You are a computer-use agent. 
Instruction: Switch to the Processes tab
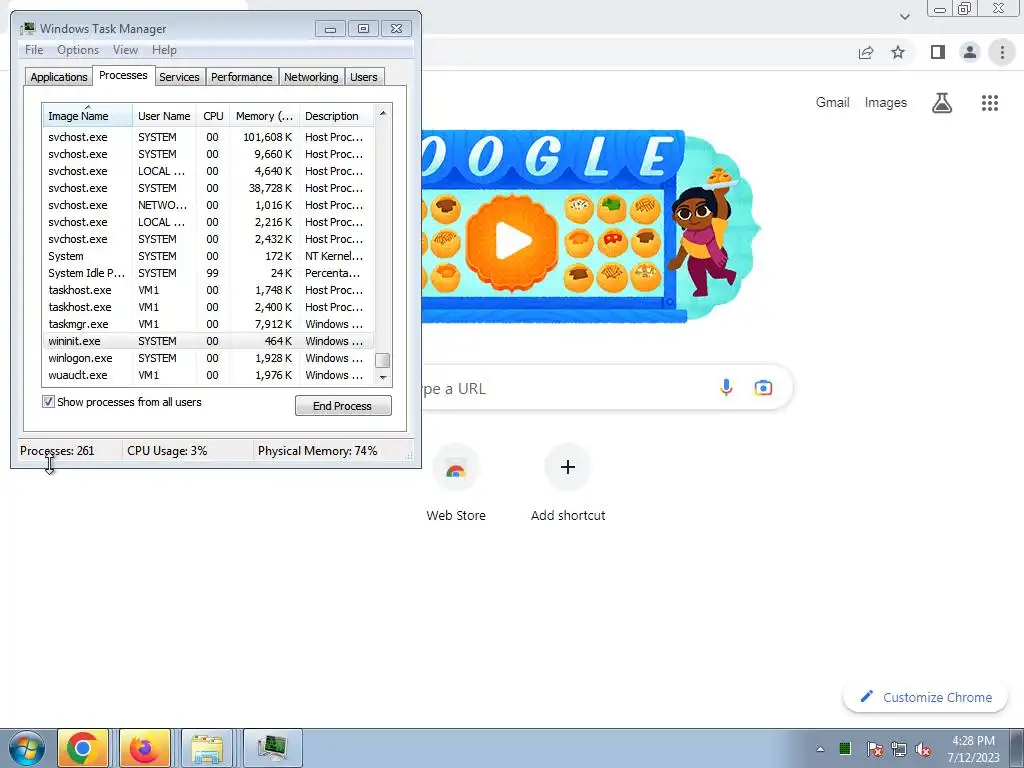point(123,75)
